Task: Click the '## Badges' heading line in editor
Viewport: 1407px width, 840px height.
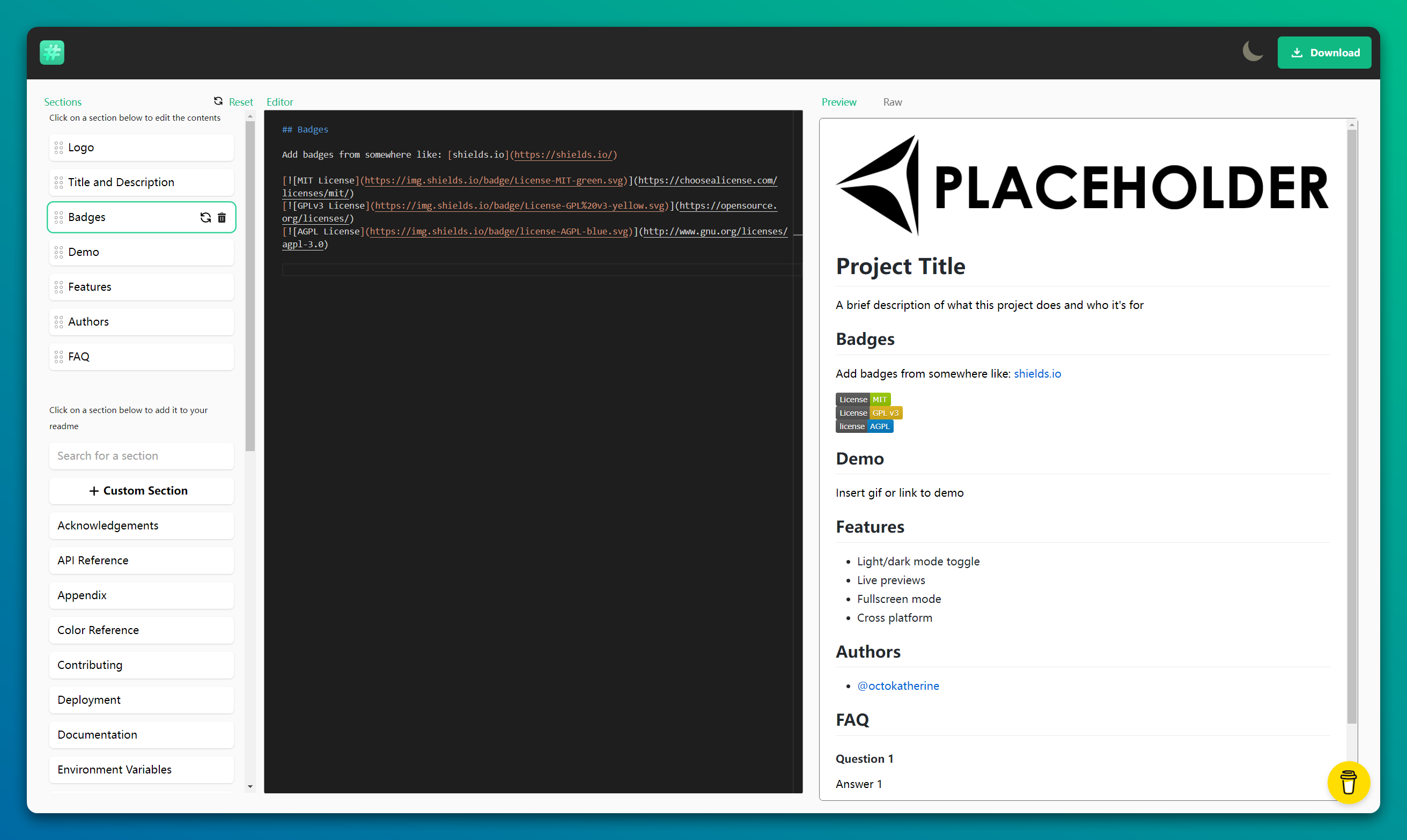Action: pos(305,130)
